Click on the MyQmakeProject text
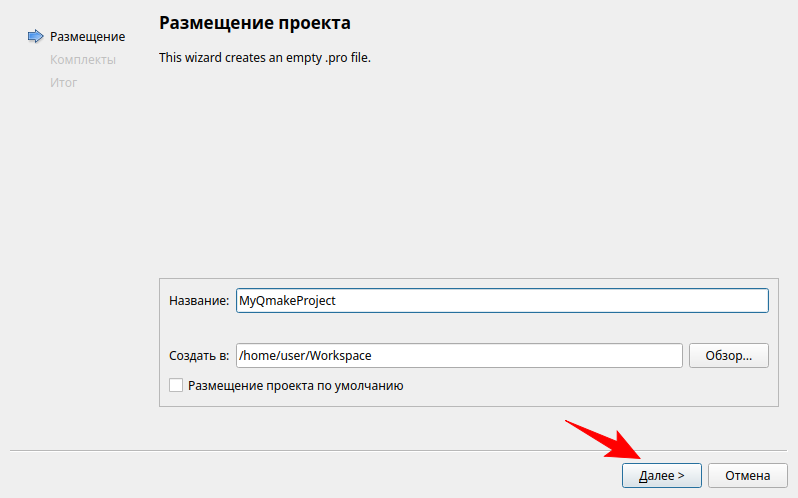The width and height of the screenshot is (798, 498). point(287,301)
